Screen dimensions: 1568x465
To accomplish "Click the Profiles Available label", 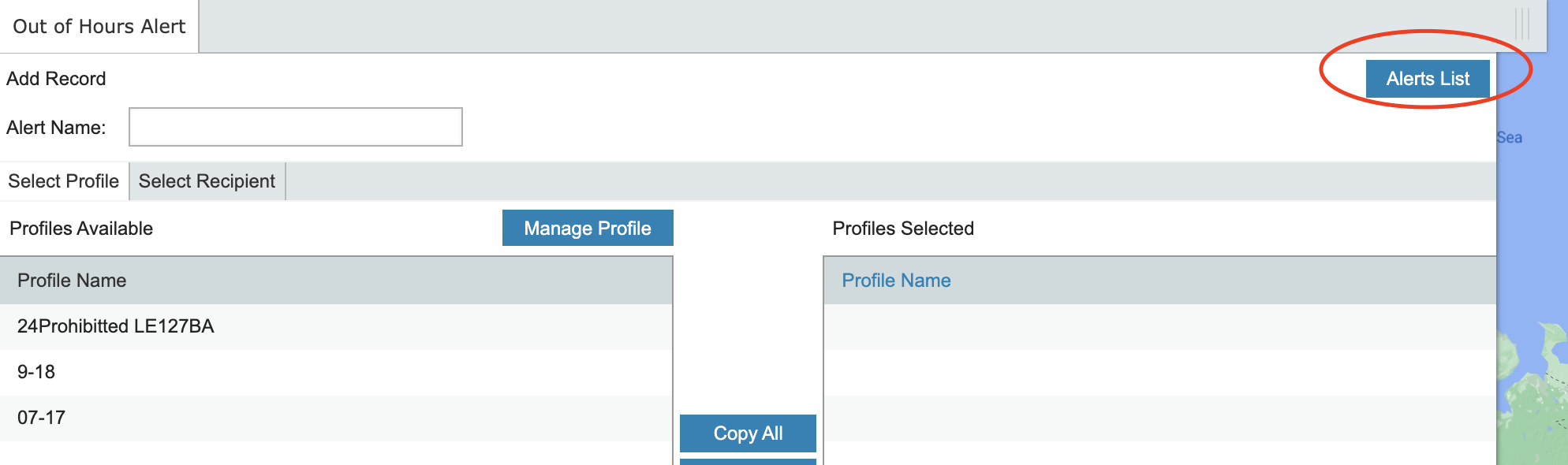I will [81, 229].
